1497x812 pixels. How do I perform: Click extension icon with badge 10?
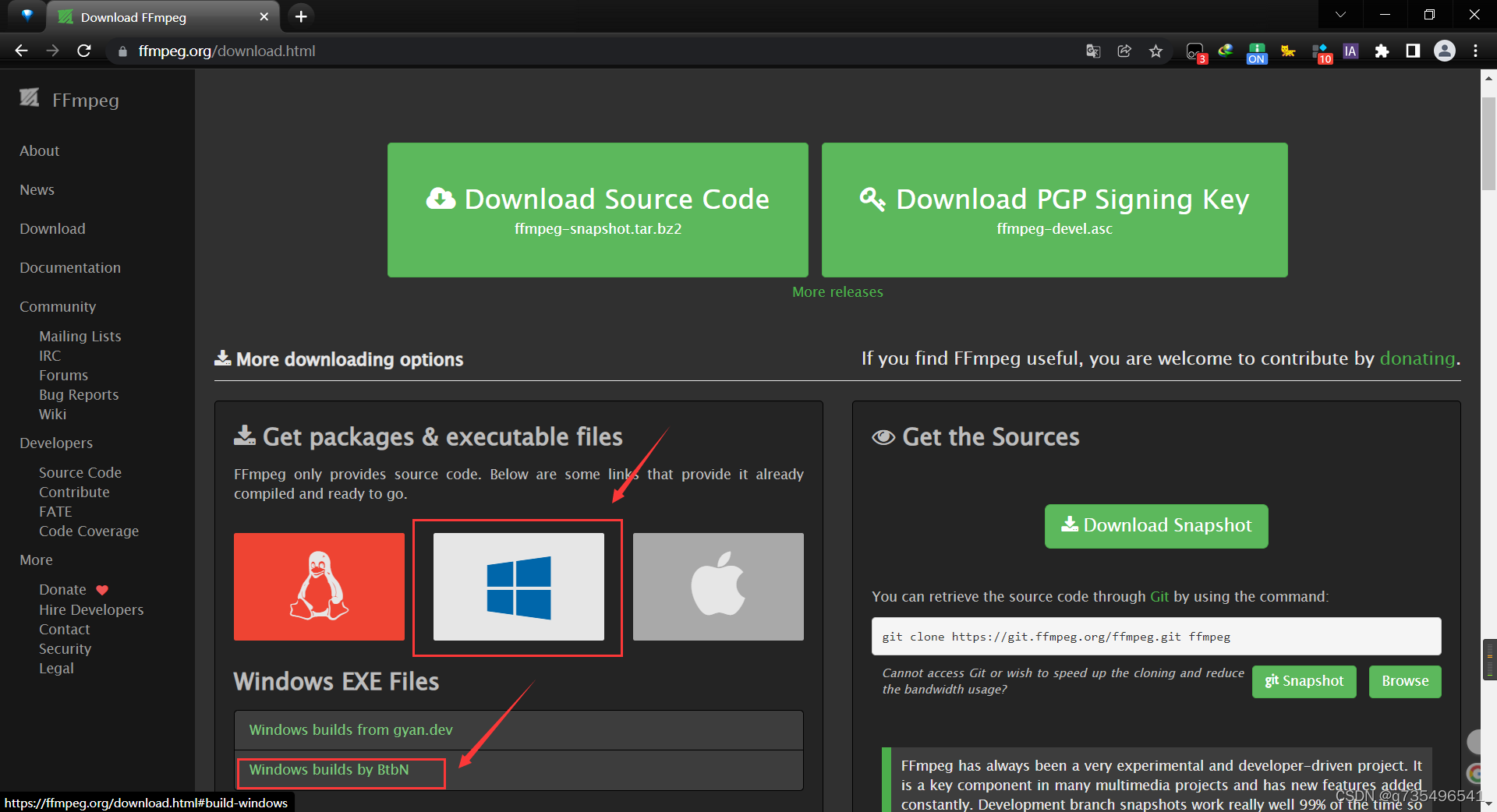click(x=1322, y=52)
